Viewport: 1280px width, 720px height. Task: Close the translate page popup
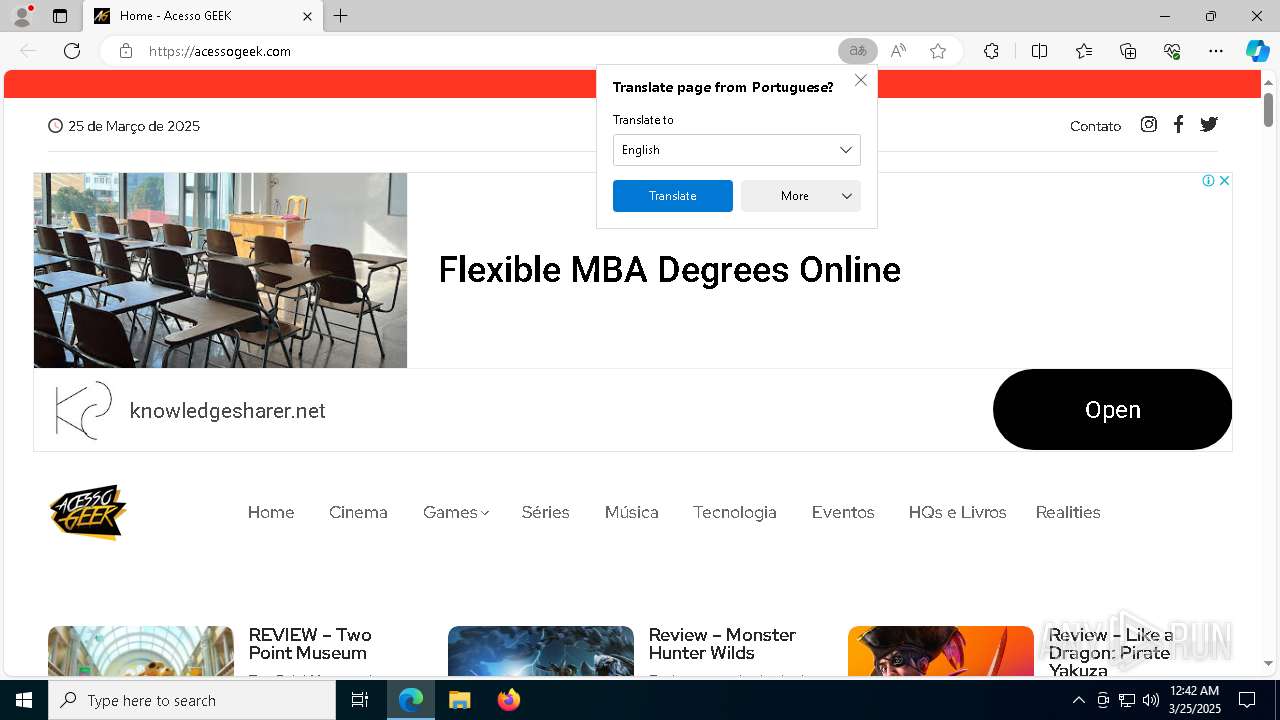tap(861, 80)
